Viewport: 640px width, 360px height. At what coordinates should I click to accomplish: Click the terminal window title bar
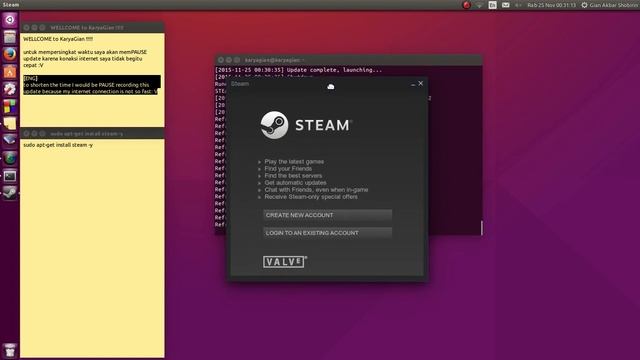(x=349, y=60)
